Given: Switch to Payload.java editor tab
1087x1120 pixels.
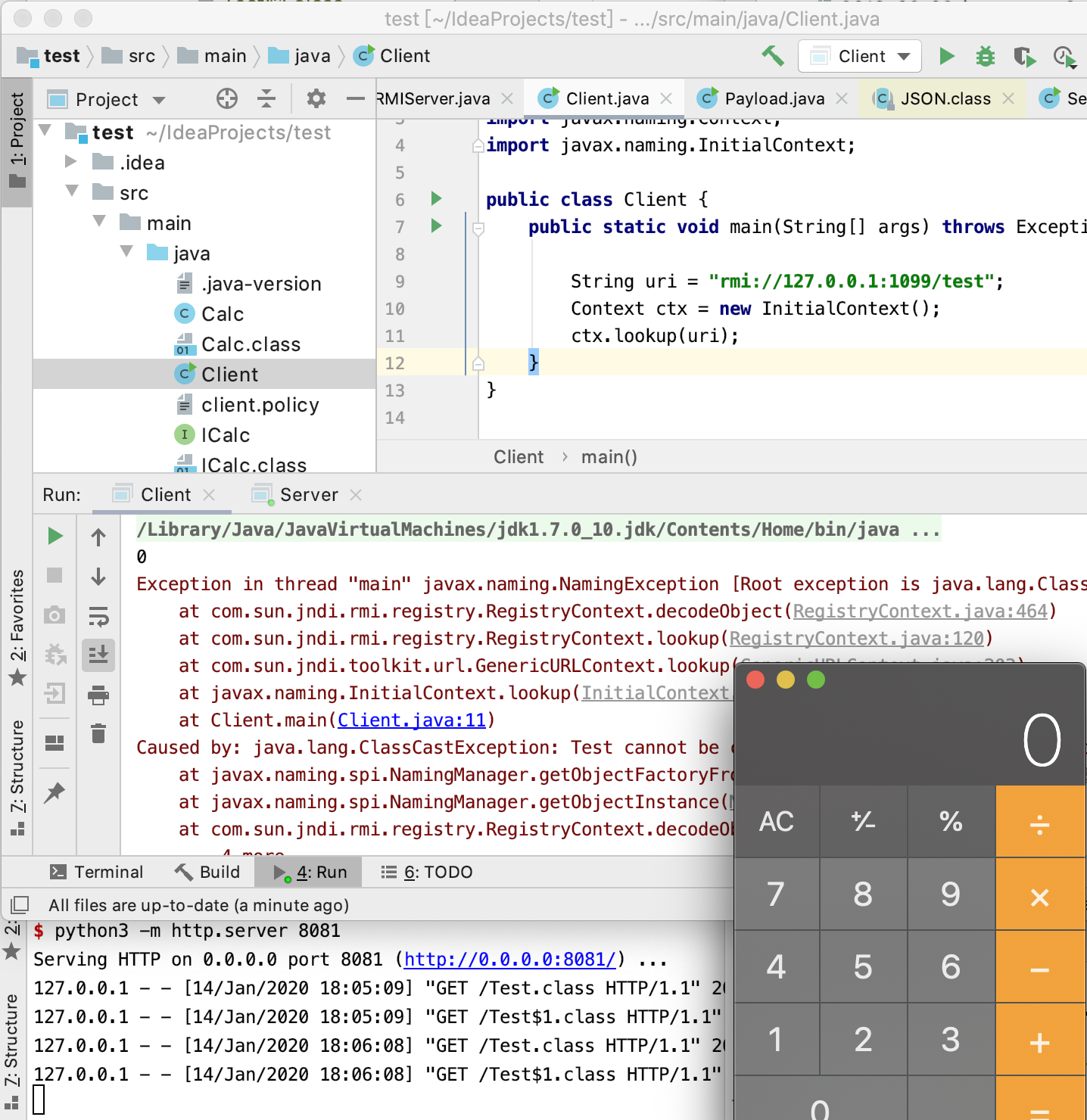Looking at the screenshot, I should point(774,98).
